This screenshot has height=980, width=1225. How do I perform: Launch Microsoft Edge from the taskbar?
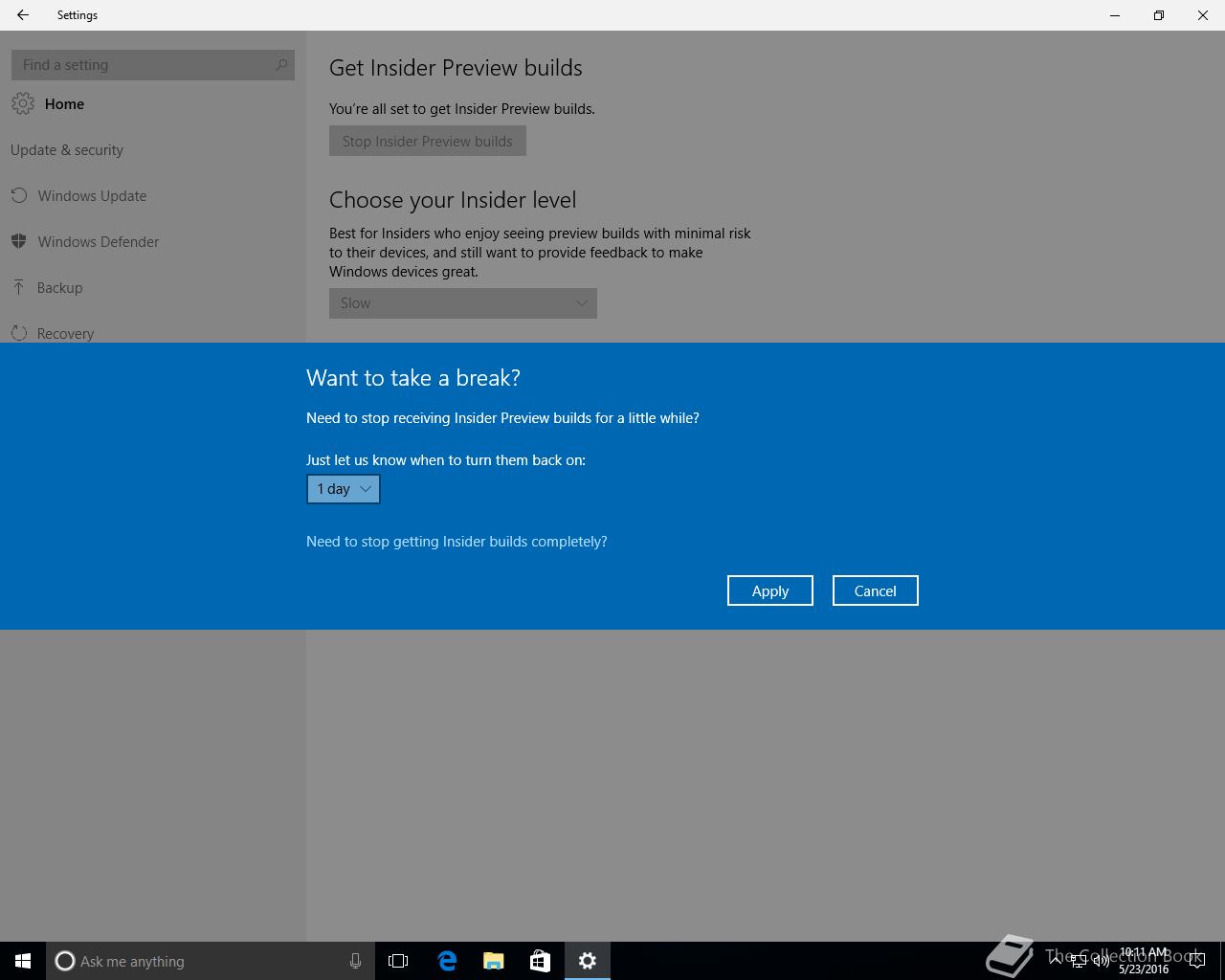(447, 961)
